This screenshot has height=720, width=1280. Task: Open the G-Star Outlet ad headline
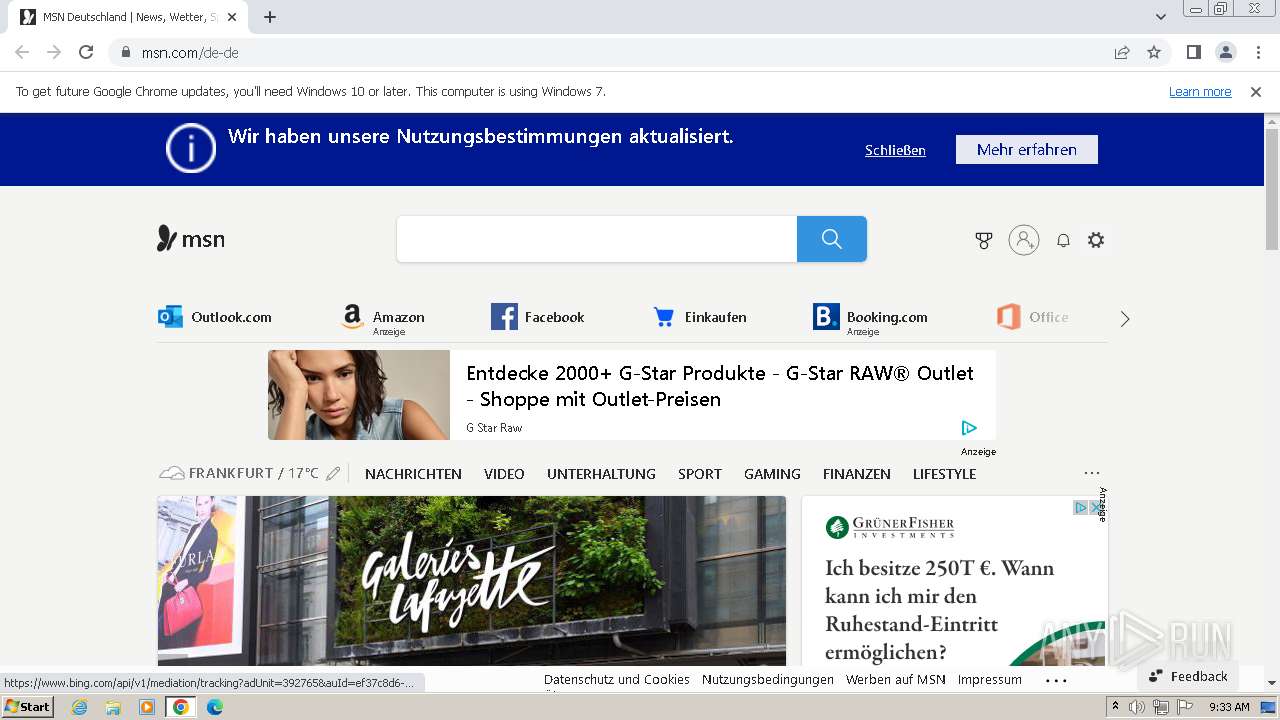[720, 386]
